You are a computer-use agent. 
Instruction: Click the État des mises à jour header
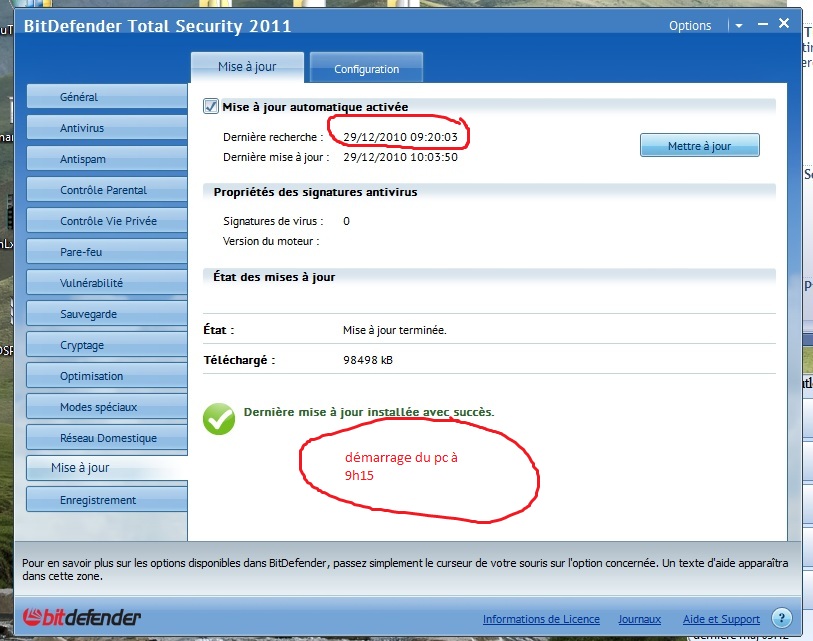tap(274, 277)
